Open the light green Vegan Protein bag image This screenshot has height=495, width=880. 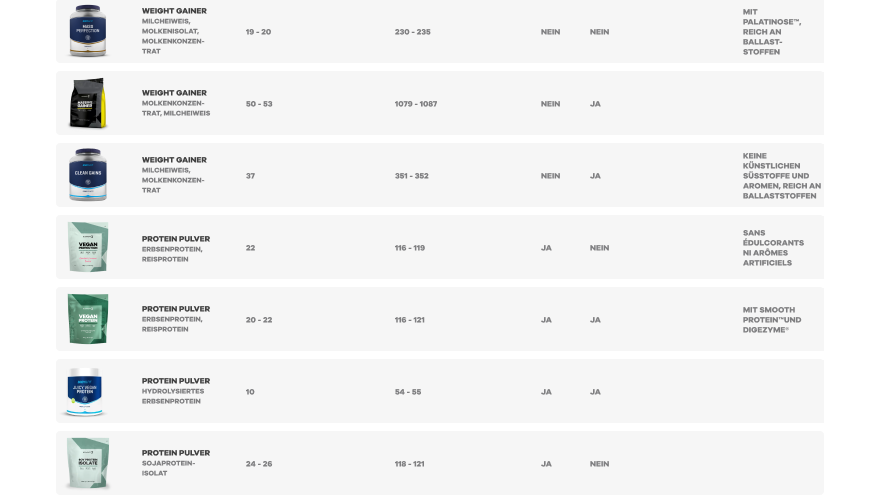pos(88,247)
